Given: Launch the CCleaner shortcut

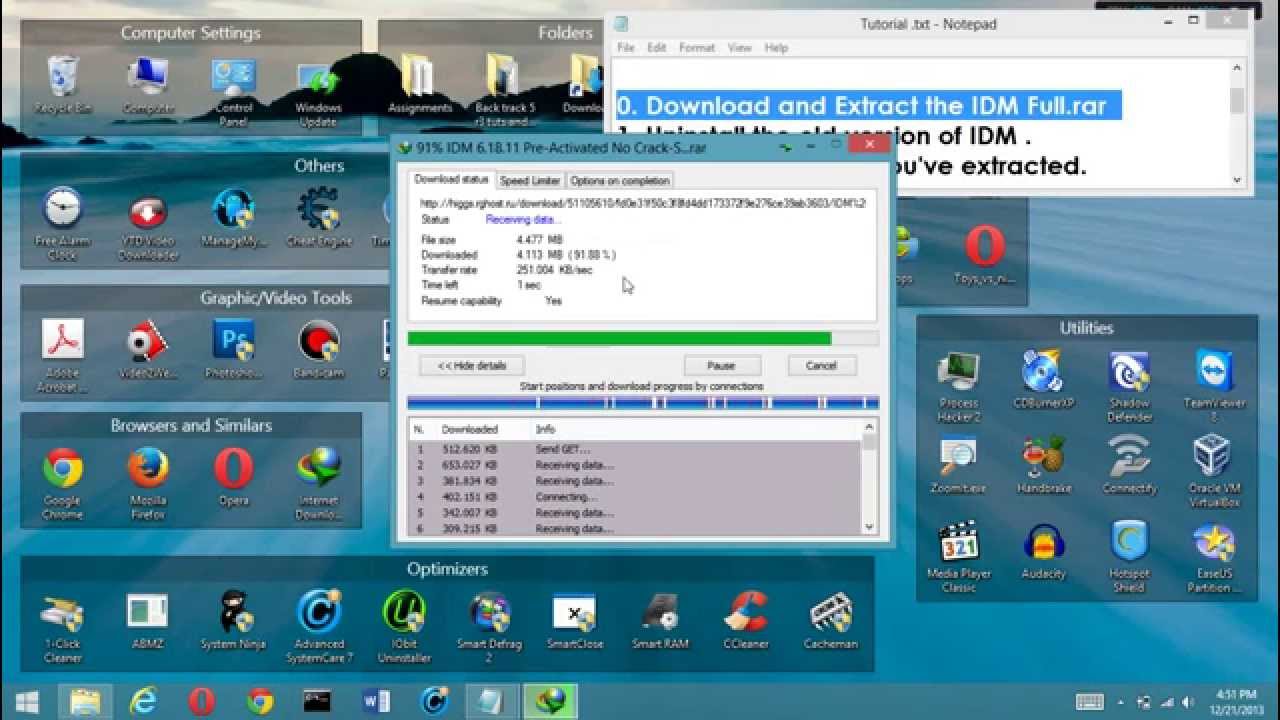Looking at the screenshot, I should click(x=746, y=621).
